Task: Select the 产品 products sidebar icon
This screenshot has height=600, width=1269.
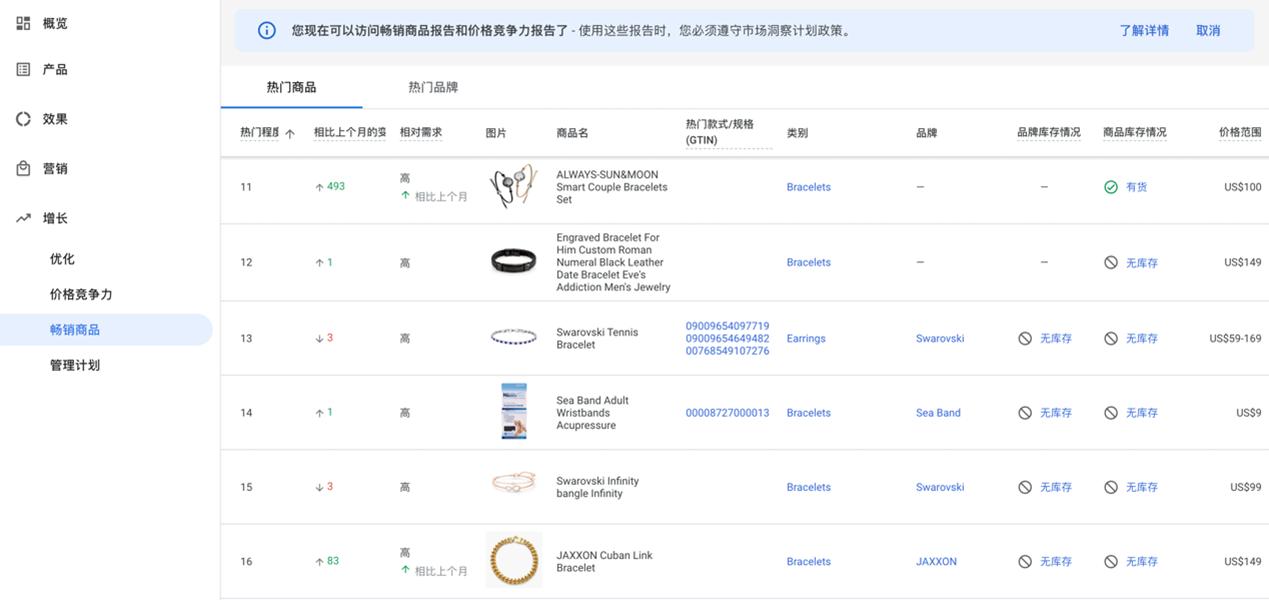Action: click(x=22, y=68)
